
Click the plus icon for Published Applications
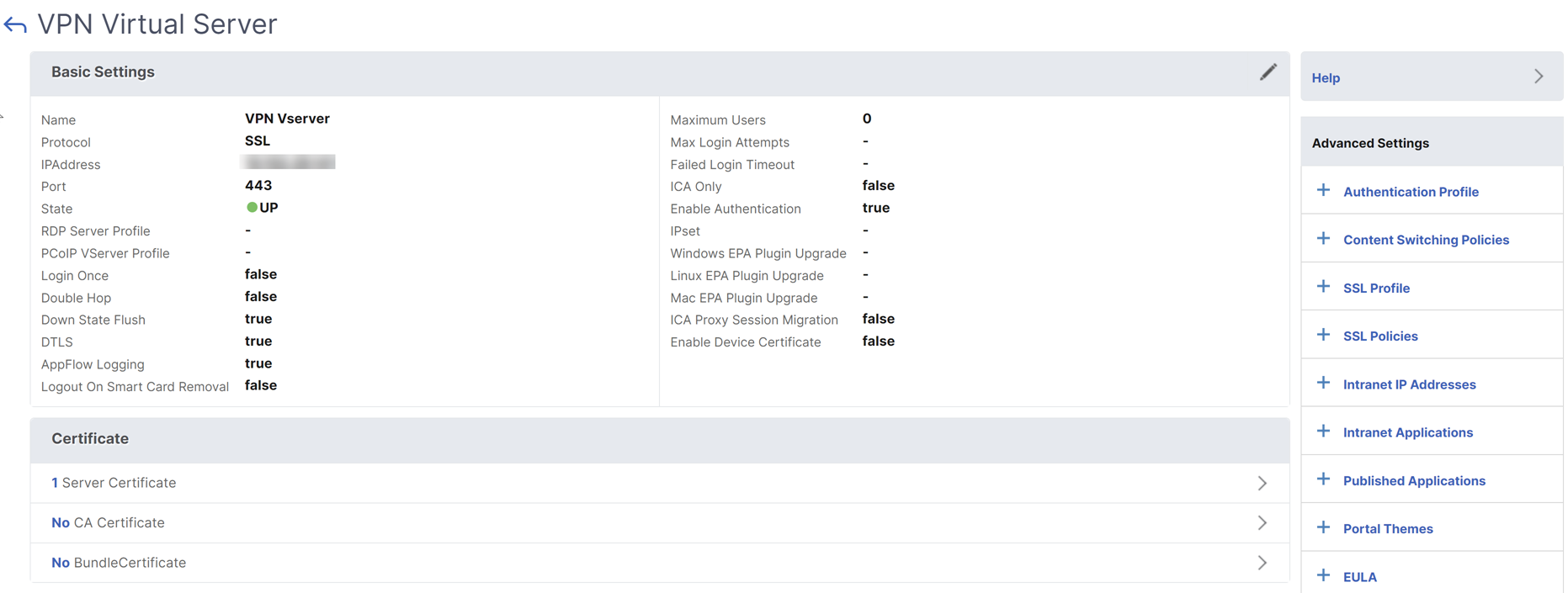click(1323, 479)
